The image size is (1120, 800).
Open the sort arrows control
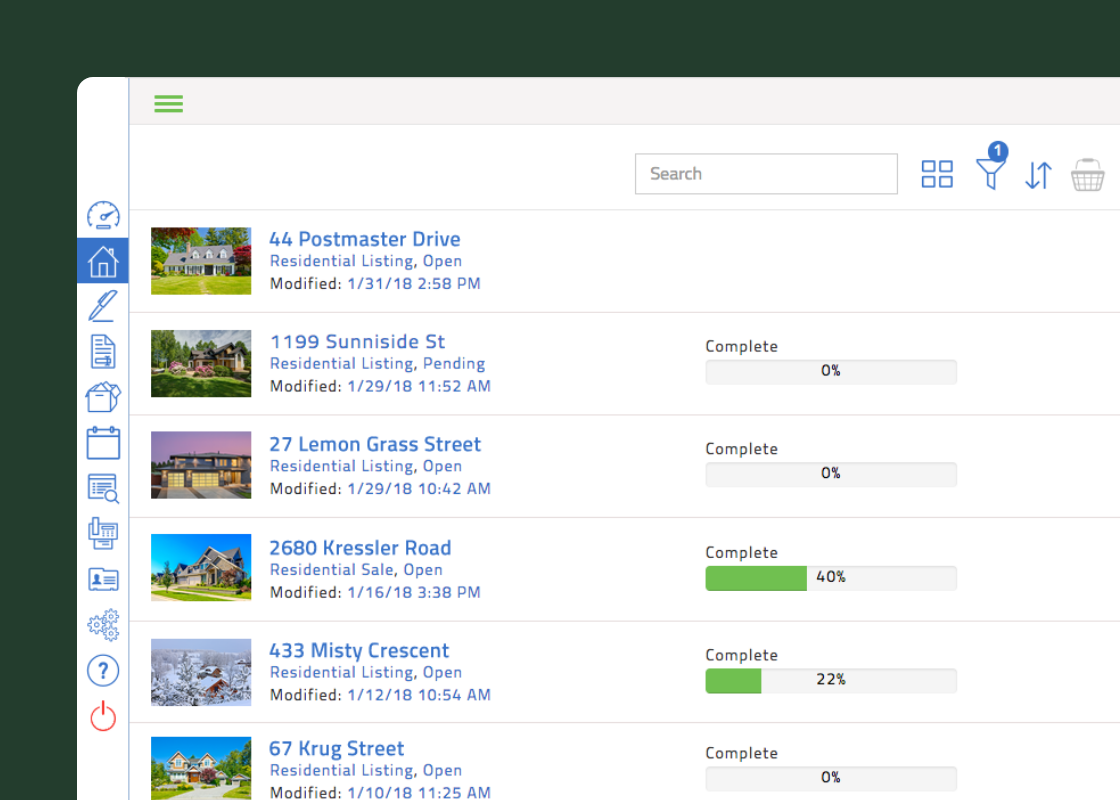[x=1039, y=175]
